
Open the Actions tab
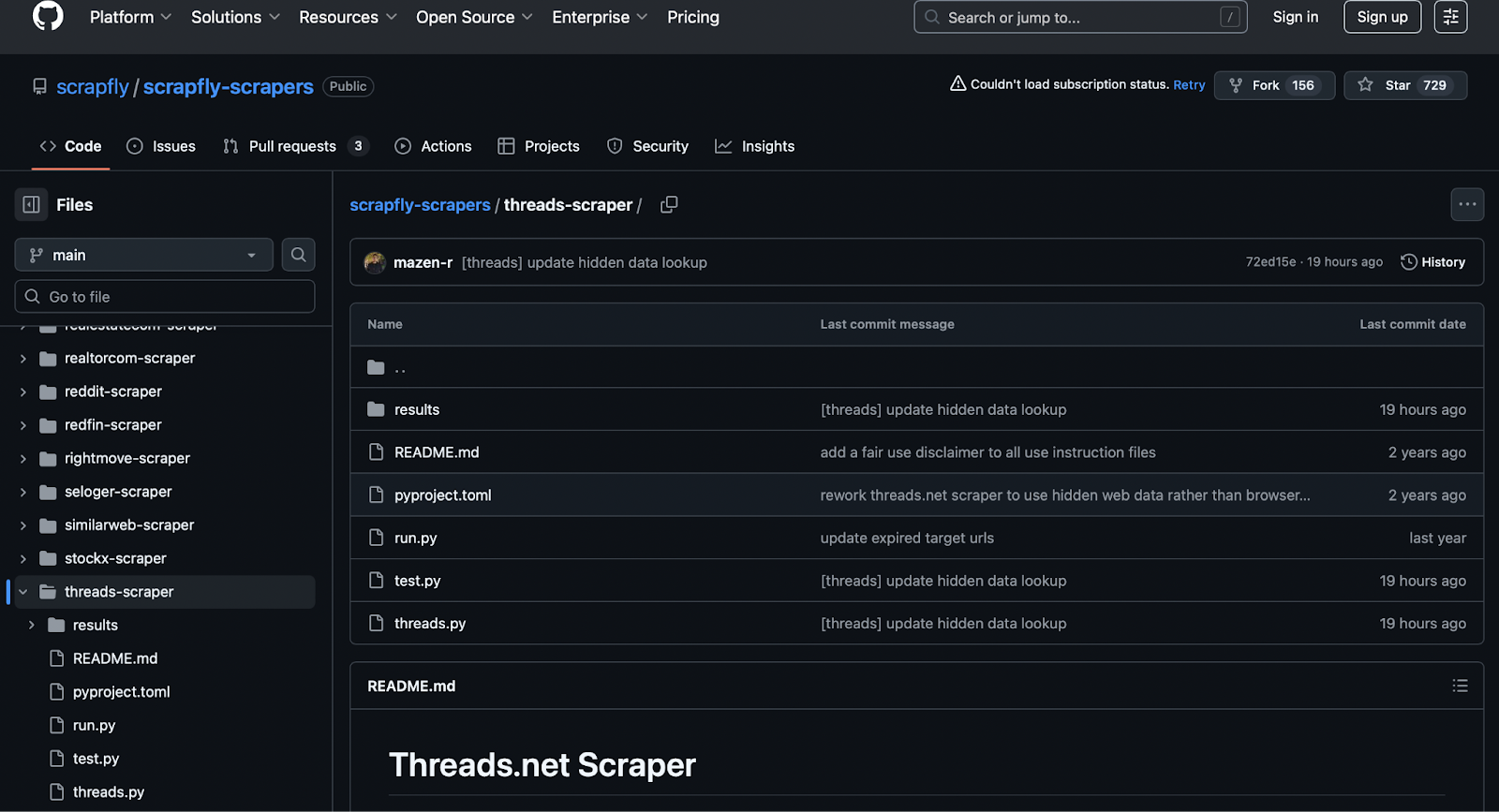tap(434, 146)
